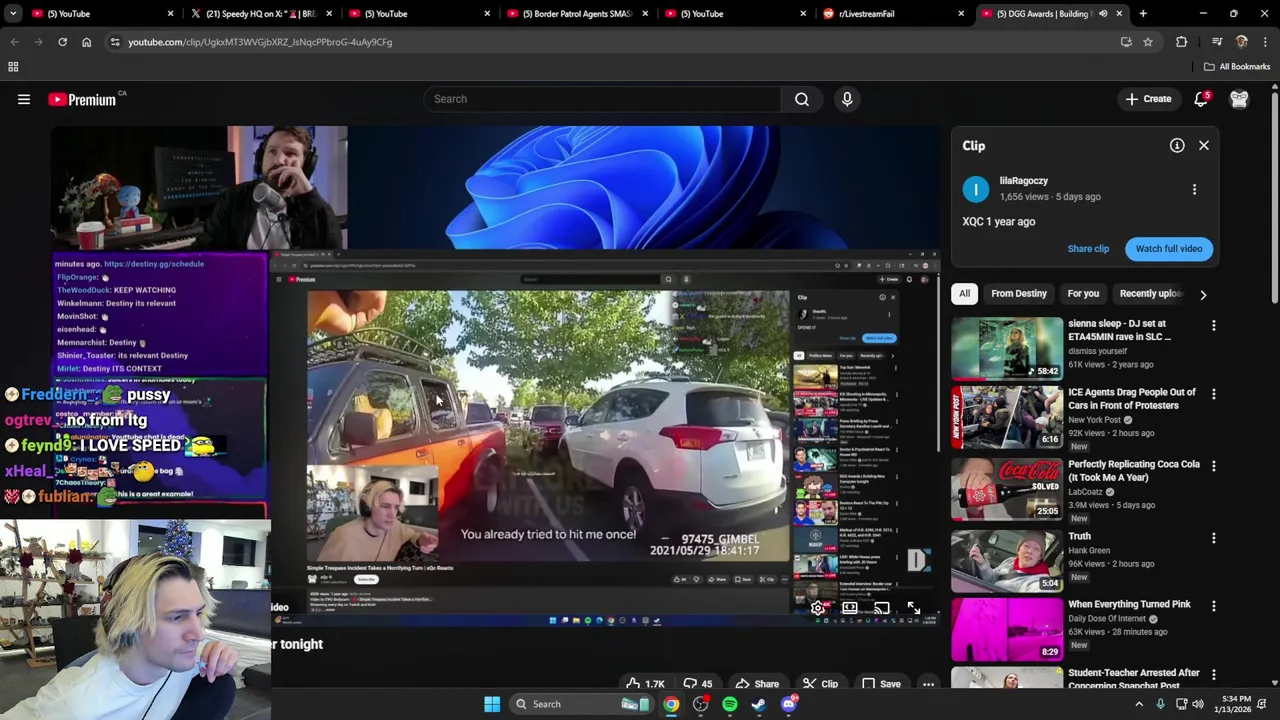Viewport: 1280px width, 720px height.
Task: Cast video with Play on TV icon
Action: tap(882, 608)
